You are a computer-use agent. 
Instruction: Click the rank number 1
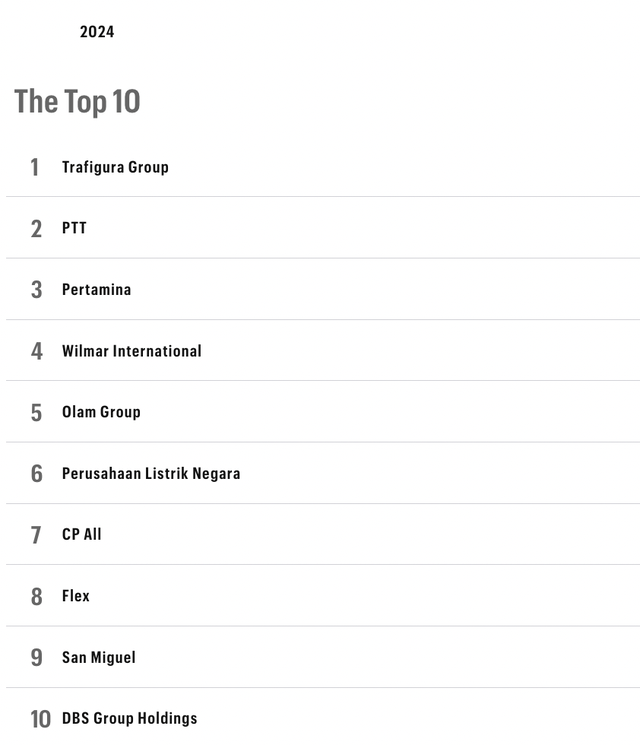35,168
